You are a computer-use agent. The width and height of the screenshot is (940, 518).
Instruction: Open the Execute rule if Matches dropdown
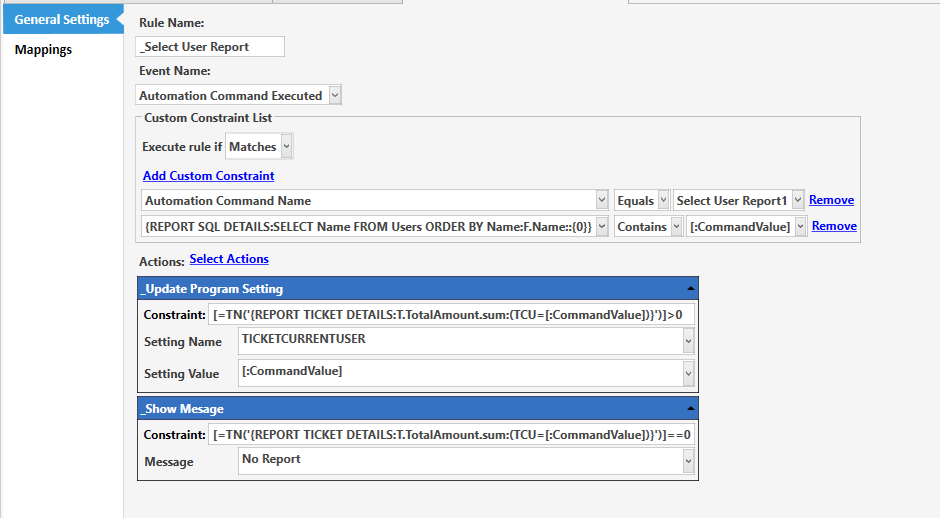(x=287, y=147)
